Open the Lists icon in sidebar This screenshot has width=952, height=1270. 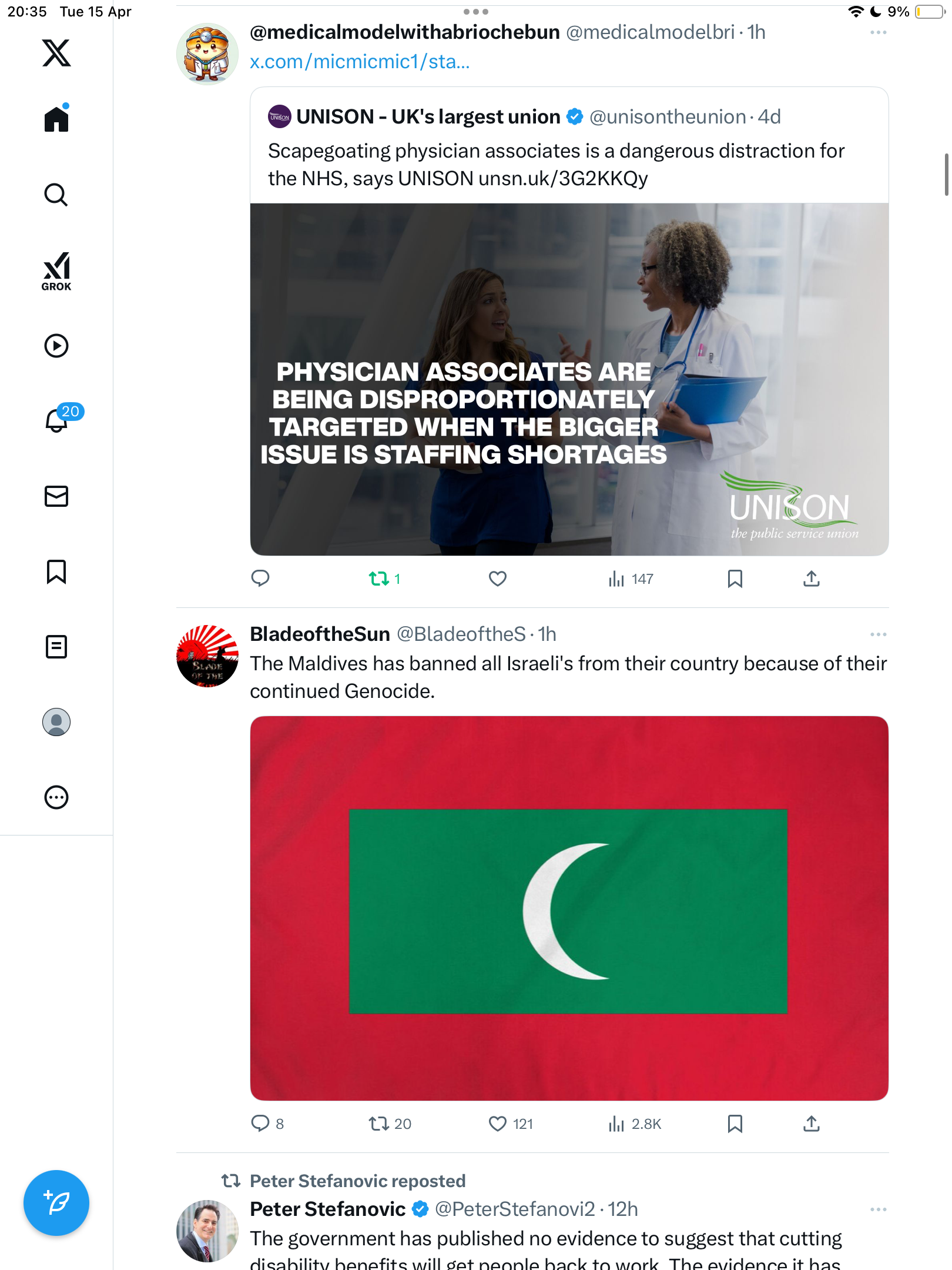56,647
